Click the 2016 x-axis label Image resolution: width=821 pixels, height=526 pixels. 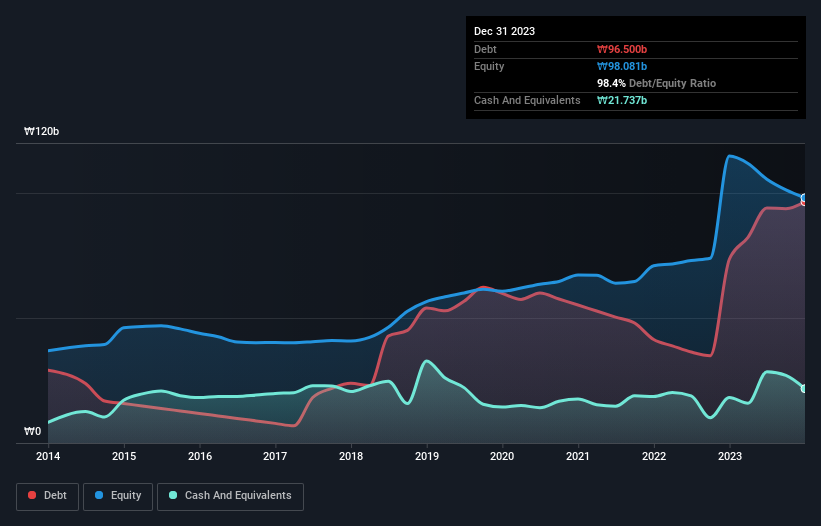click(x=200, y=456)
